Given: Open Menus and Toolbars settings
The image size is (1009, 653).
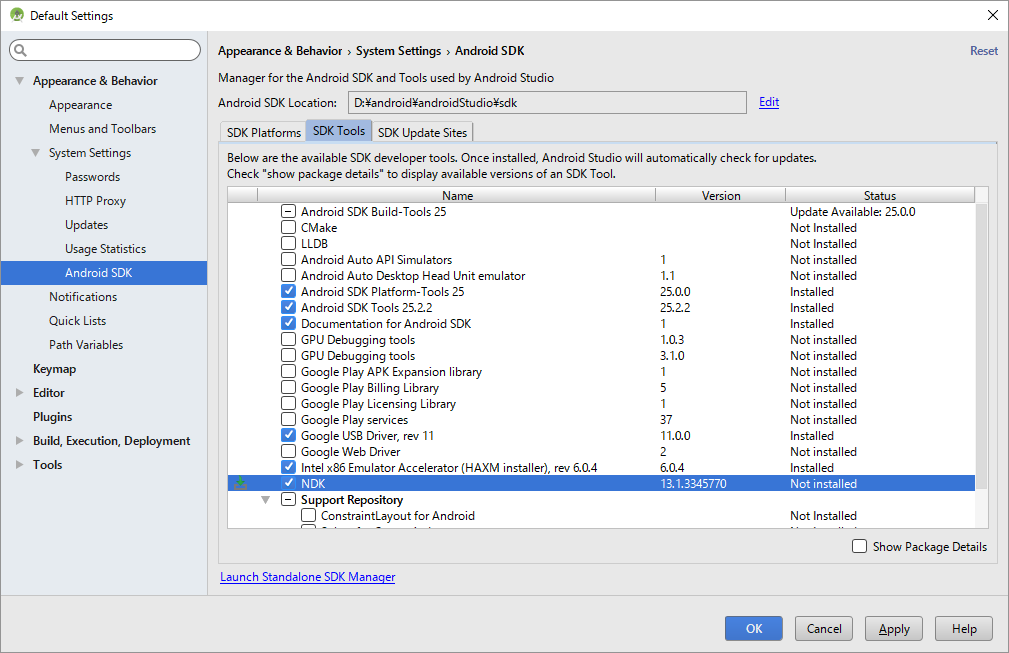Looking at the screenshot, I should pos(102,129).
